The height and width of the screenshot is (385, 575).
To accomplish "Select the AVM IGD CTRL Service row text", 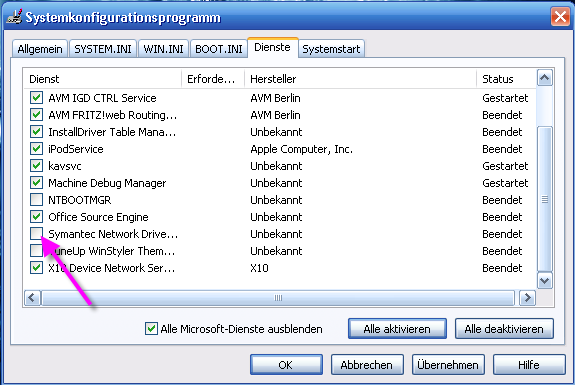I will coord(102,98).
